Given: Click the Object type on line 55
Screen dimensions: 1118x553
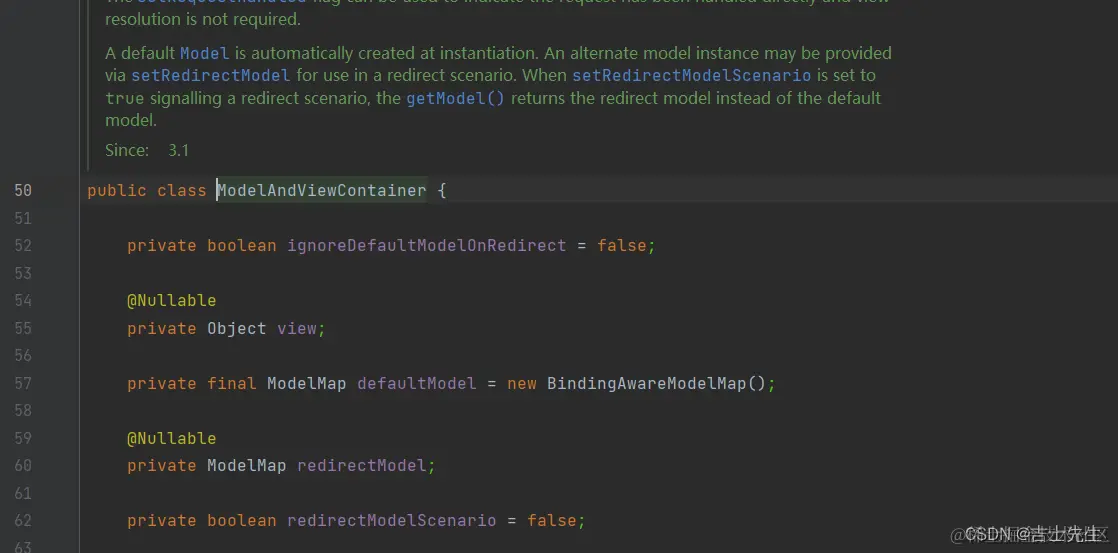Looking at the screenshot, I should tap(237, 329).
